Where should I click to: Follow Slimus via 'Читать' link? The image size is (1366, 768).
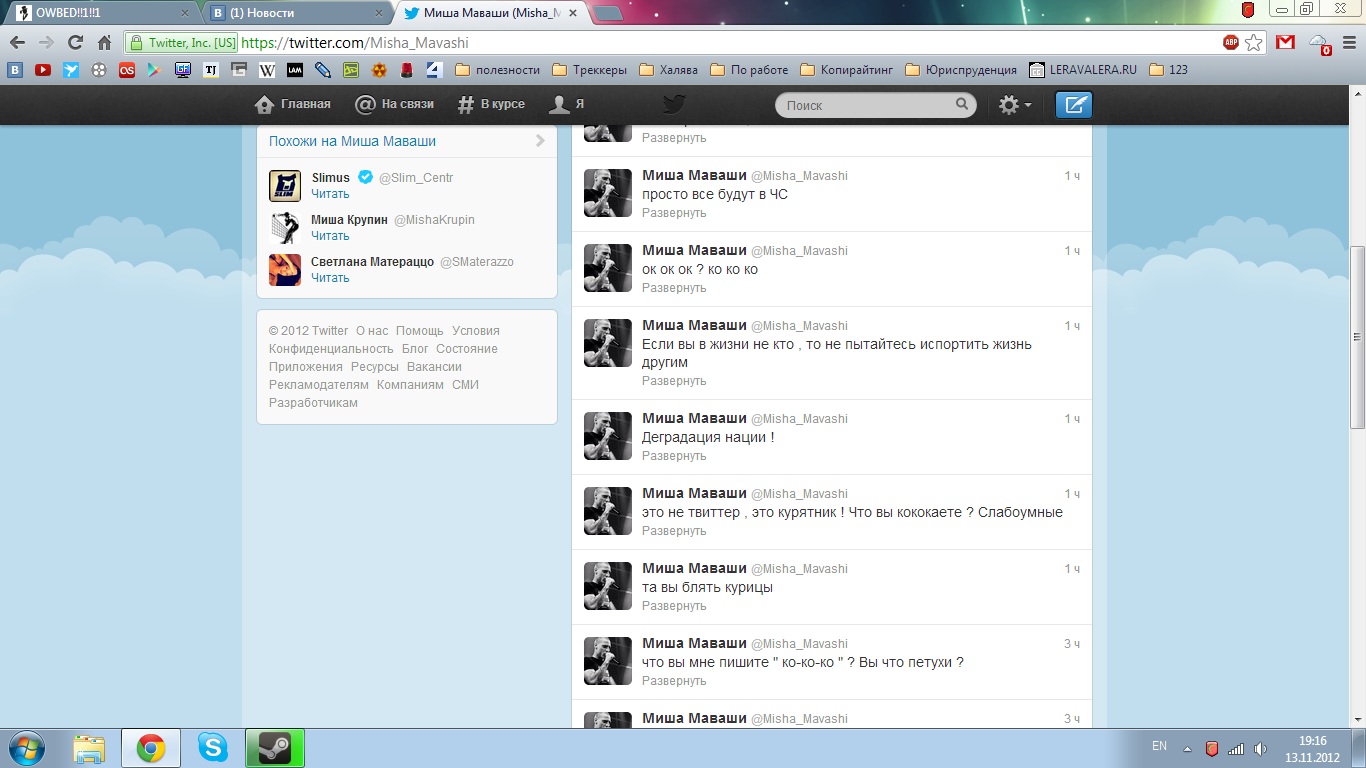(x=330, y=194)
